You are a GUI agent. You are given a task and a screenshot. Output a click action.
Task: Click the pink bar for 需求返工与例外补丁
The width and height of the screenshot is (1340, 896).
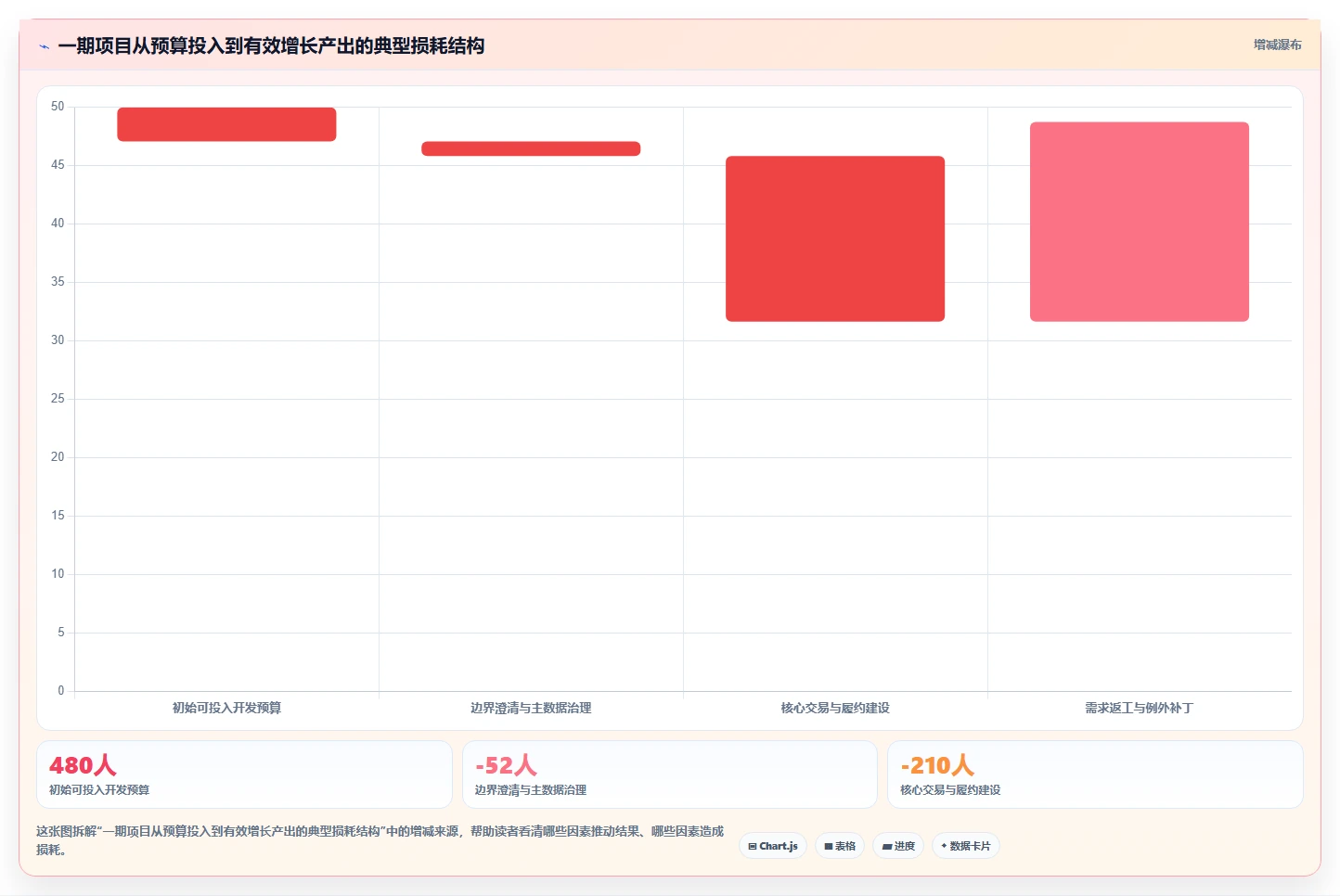point(1140,222)
